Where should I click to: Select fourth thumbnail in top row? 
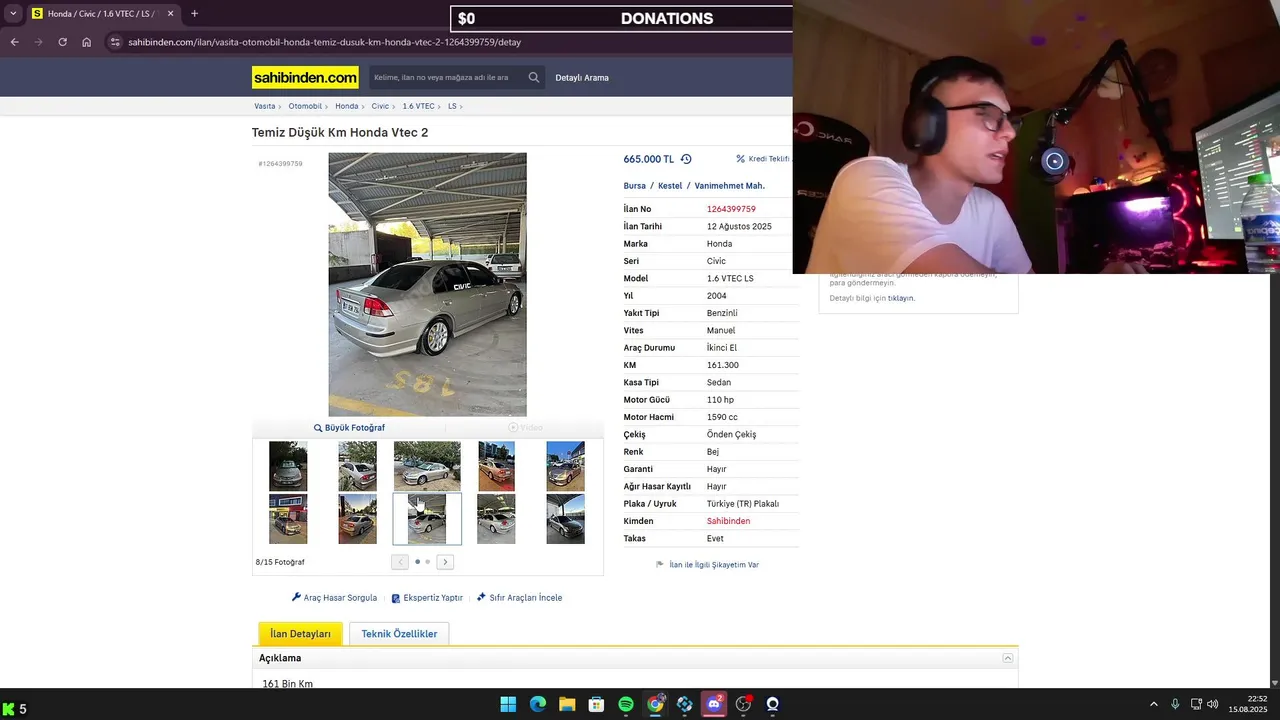pyautogui.click(x=496, y=466)
